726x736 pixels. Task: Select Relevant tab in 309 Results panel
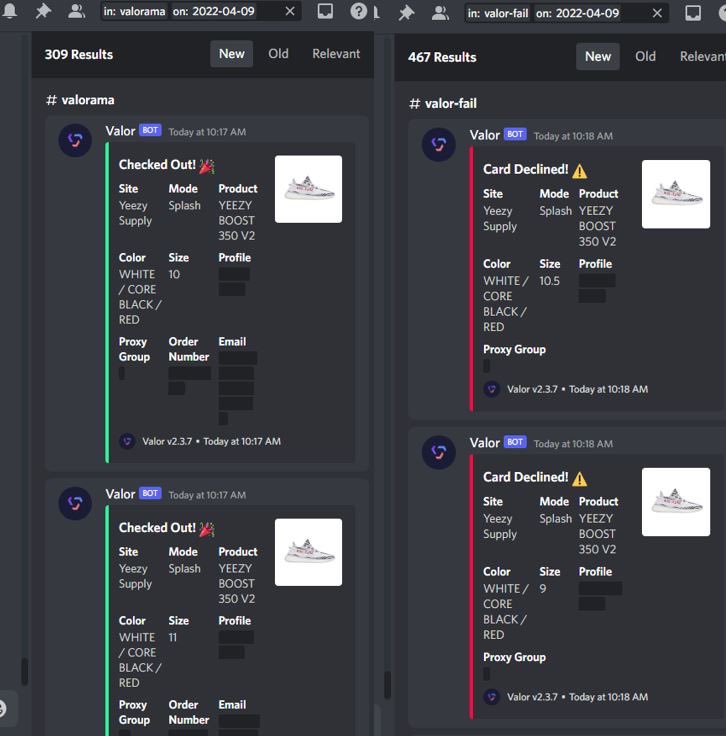(x=336, y=54)
